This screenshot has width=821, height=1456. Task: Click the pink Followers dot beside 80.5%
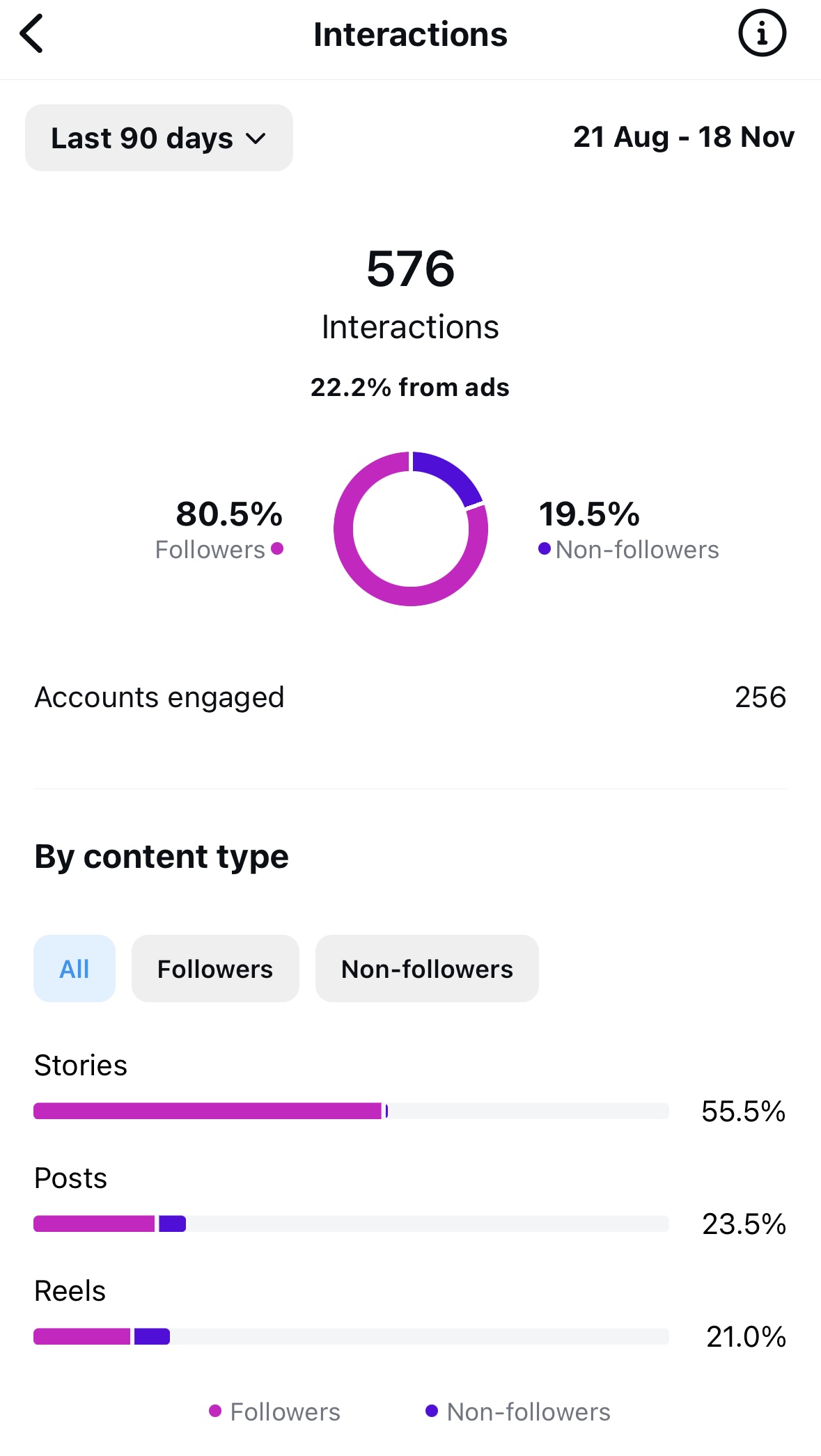[x=277, y=548]
